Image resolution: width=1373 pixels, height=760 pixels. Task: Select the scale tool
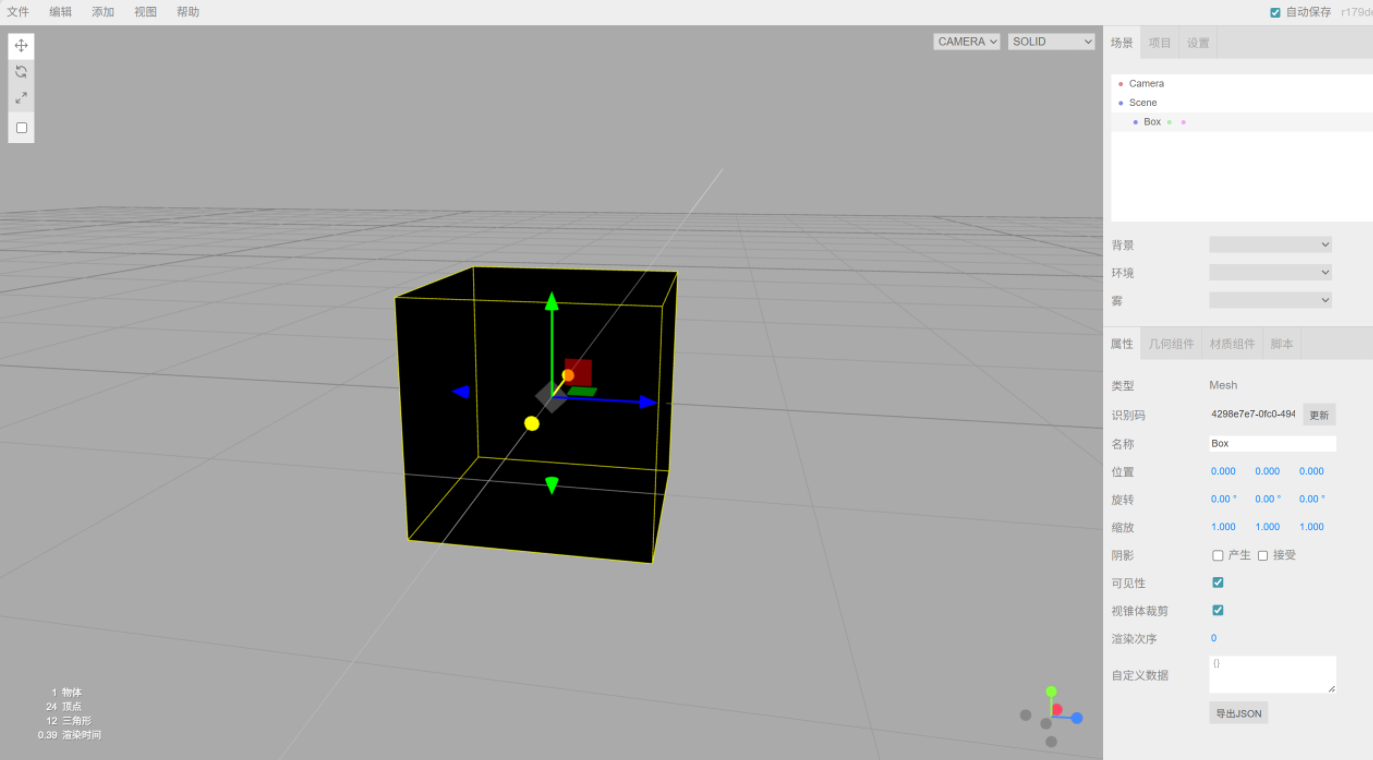pyautogui.click(x=21, y=98)
